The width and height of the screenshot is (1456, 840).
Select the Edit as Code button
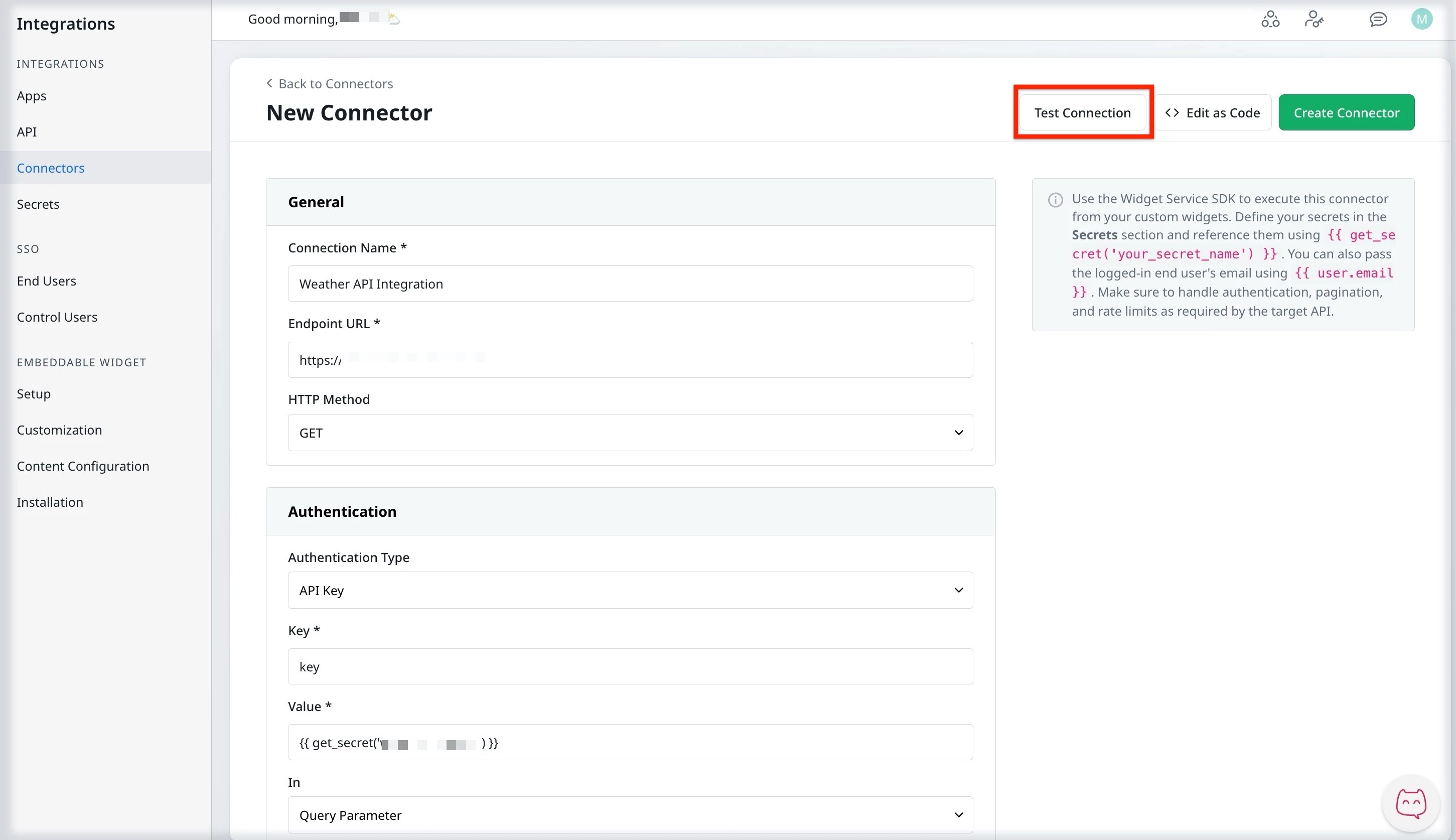click(x=1214, y=112)
